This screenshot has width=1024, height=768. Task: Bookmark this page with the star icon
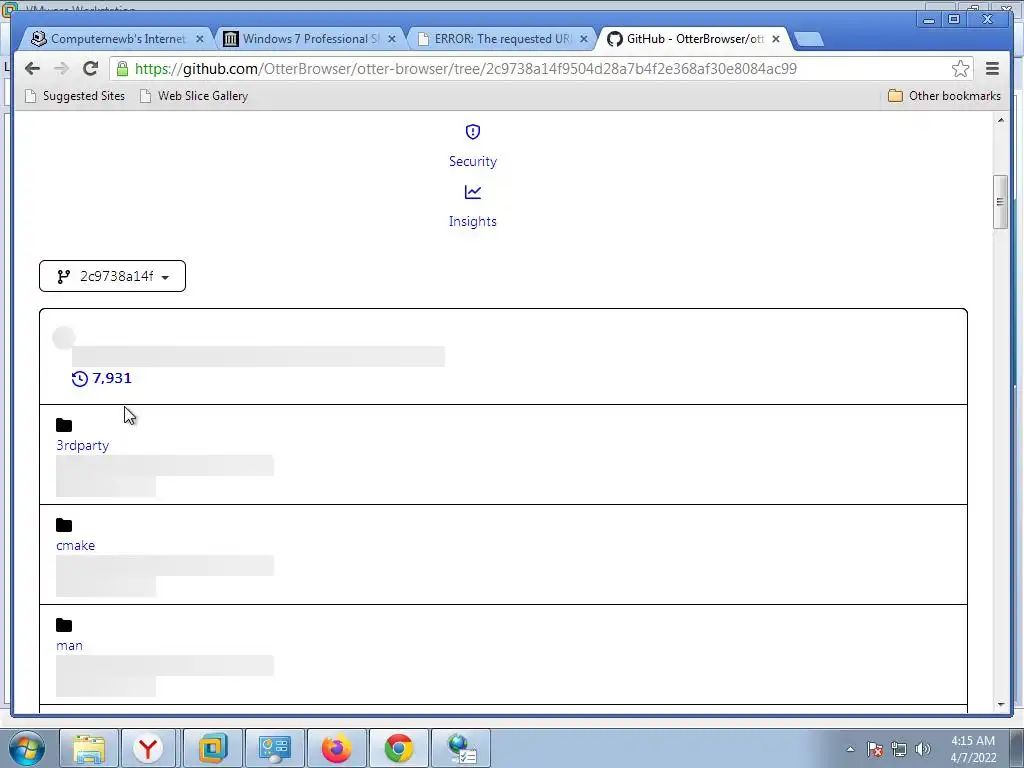click(960, 69)
